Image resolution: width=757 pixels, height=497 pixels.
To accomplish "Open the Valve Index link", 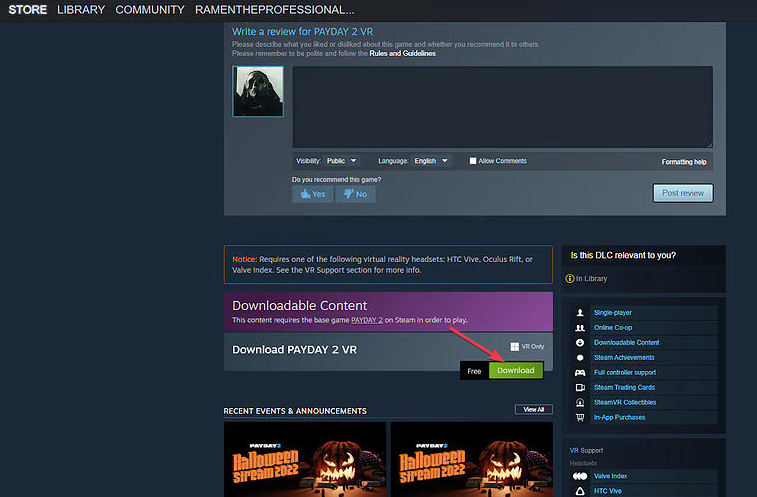I will [610, 476].
